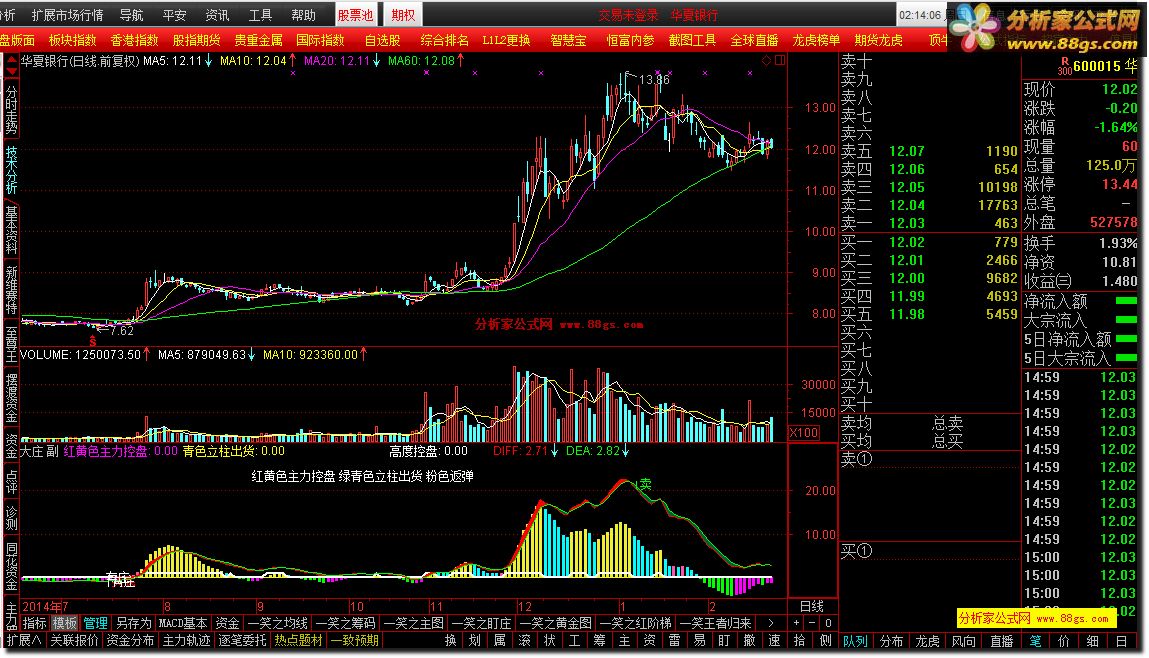Viewport: 1149px width, 658px height.
Task: Select the 队列 queue tab
Action: click(x=854, y=641)
